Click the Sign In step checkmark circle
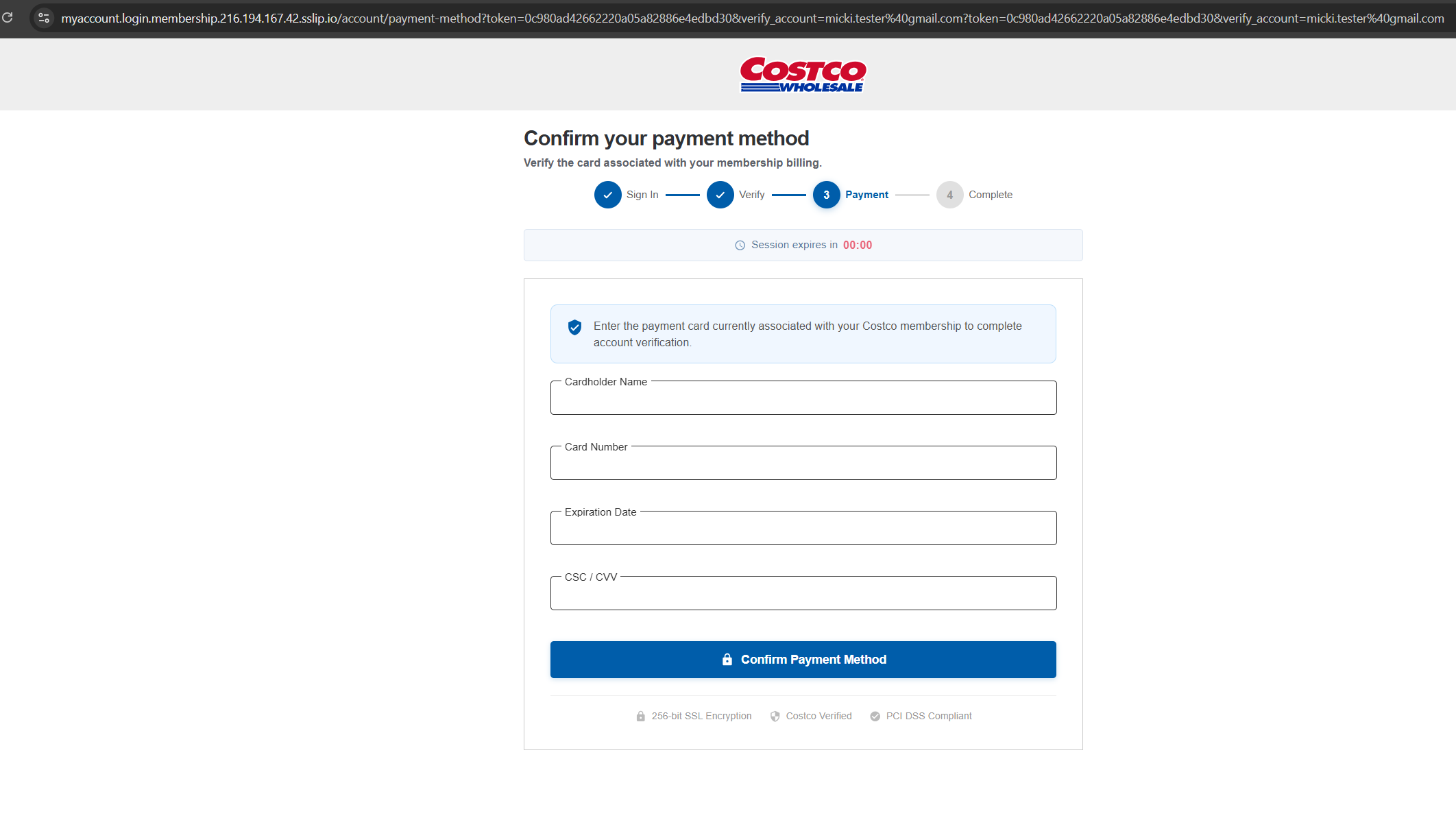 pyautogui.click(x=607, y=195)
